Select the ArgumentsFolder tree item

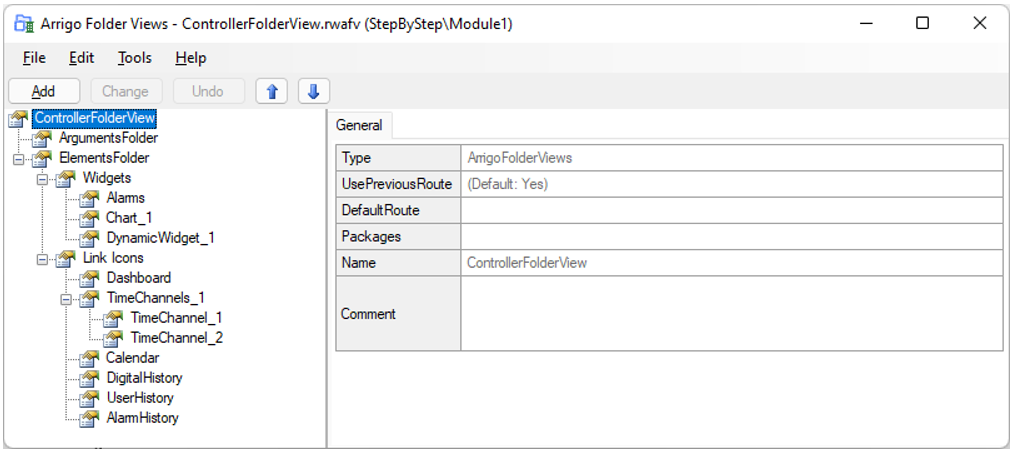[108, 138]
